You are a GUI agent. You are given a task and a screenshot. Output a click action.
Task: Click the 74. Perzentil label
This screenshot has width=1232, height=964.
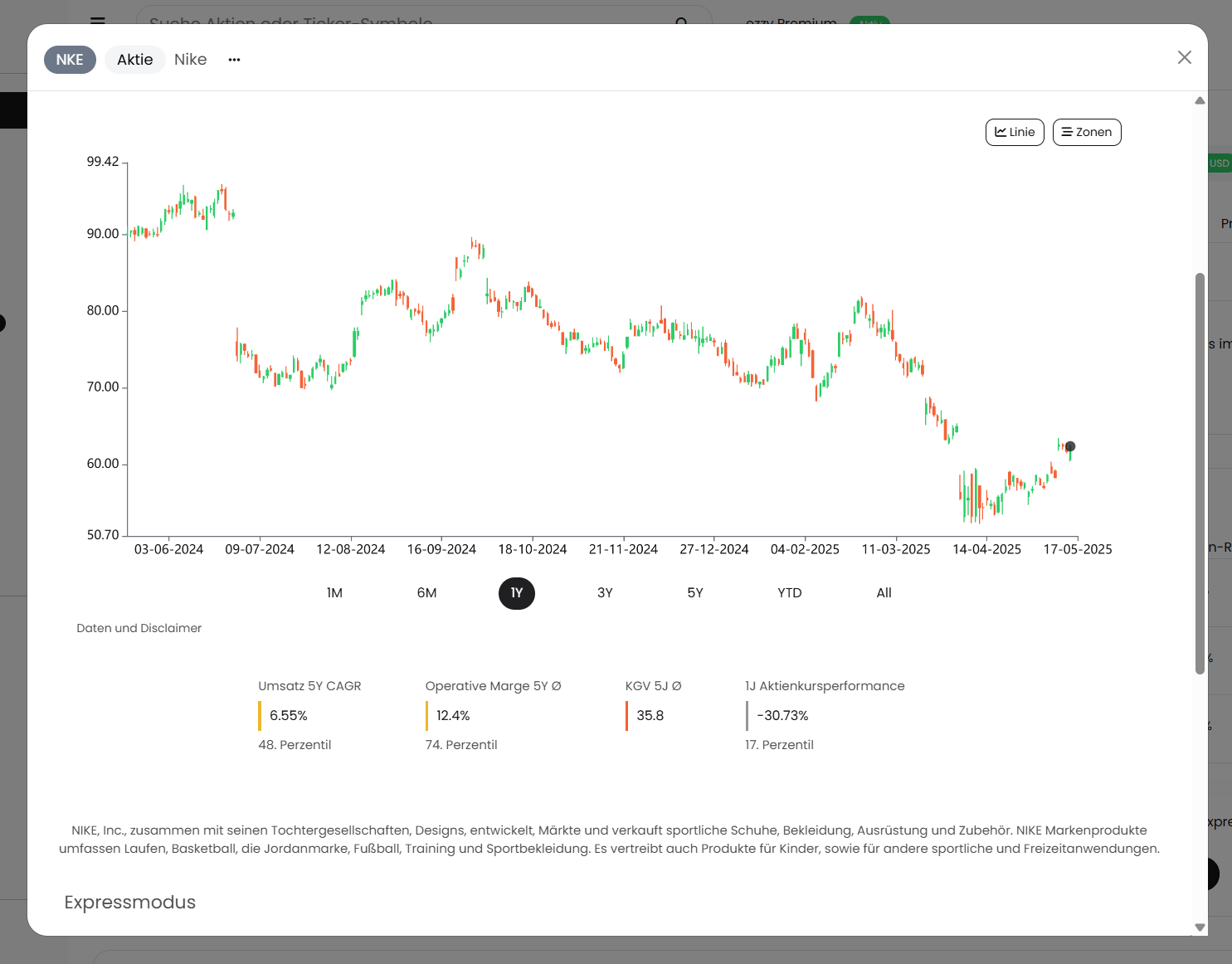[x=461, y=745]
